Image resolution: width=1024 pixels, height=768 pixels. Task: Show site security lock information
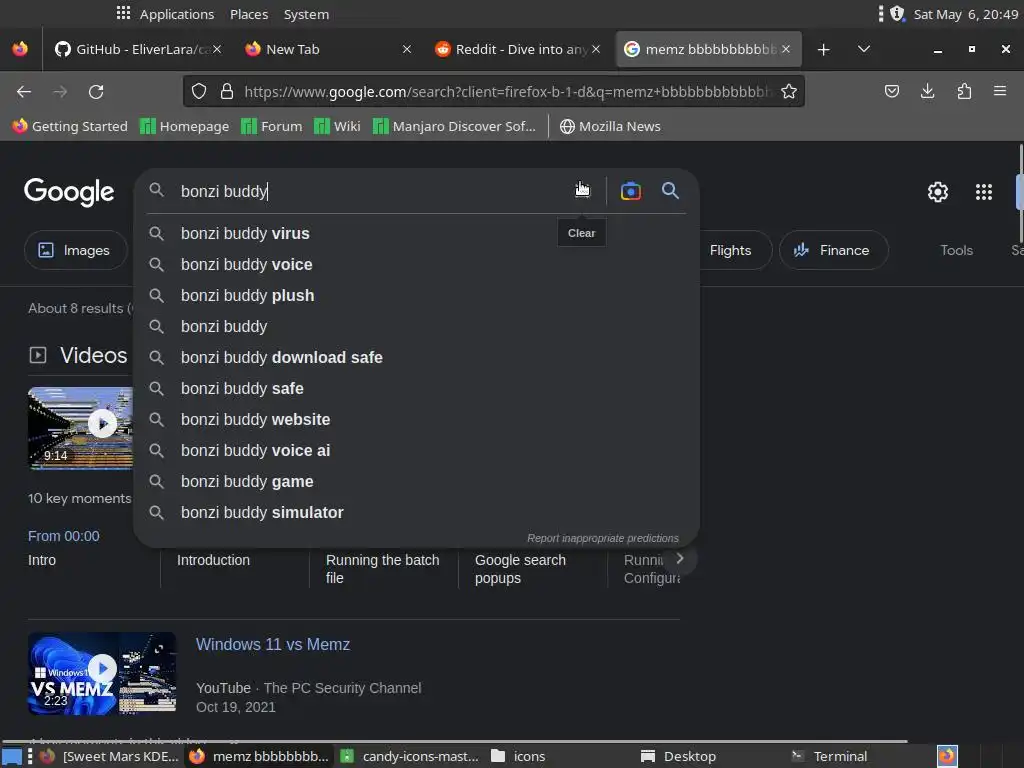coord(227,91)
